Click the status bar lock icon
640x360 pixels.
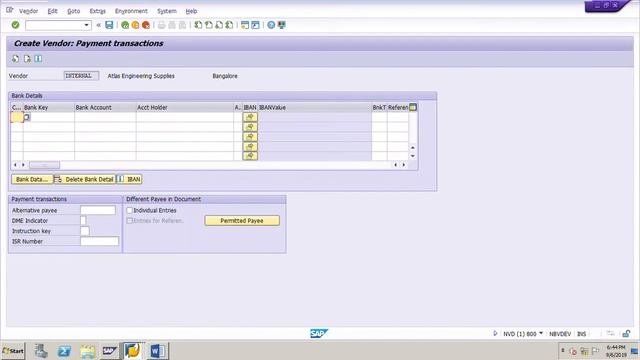click(x=626, y=333)
